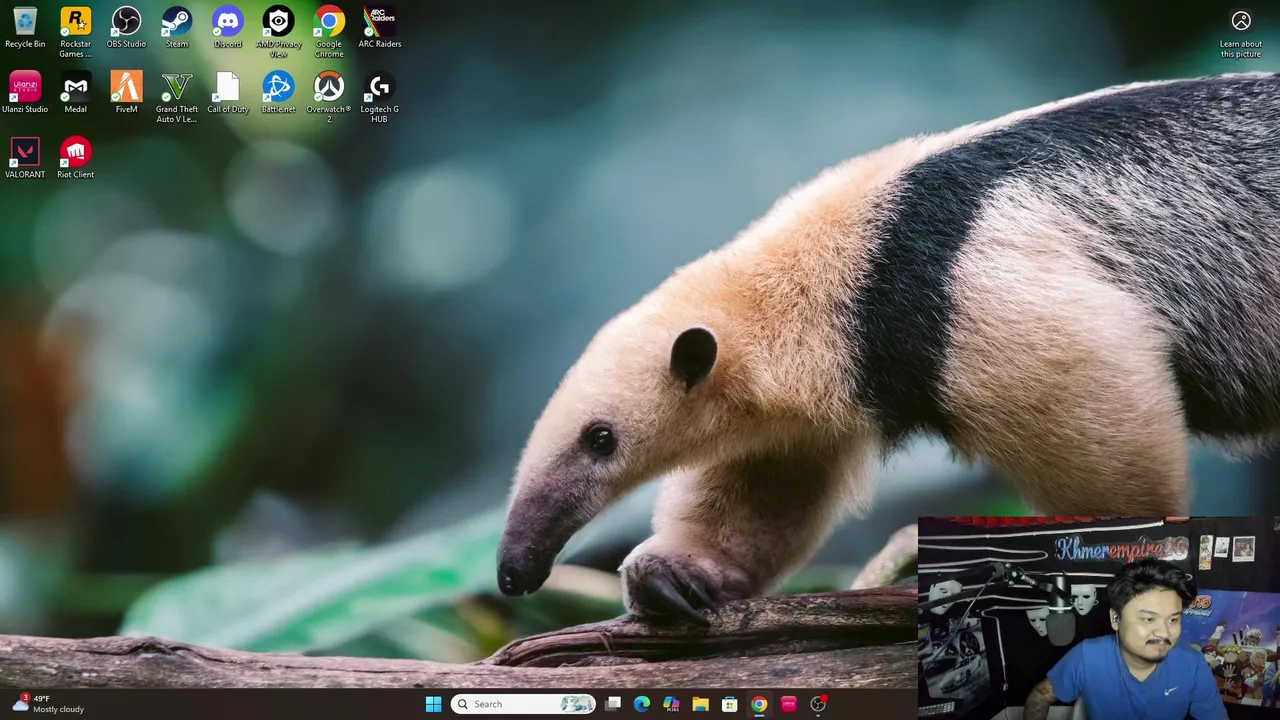1280x720 pixels.
Task: Select the ARC Raiders game icon
Action: (379, 28)
